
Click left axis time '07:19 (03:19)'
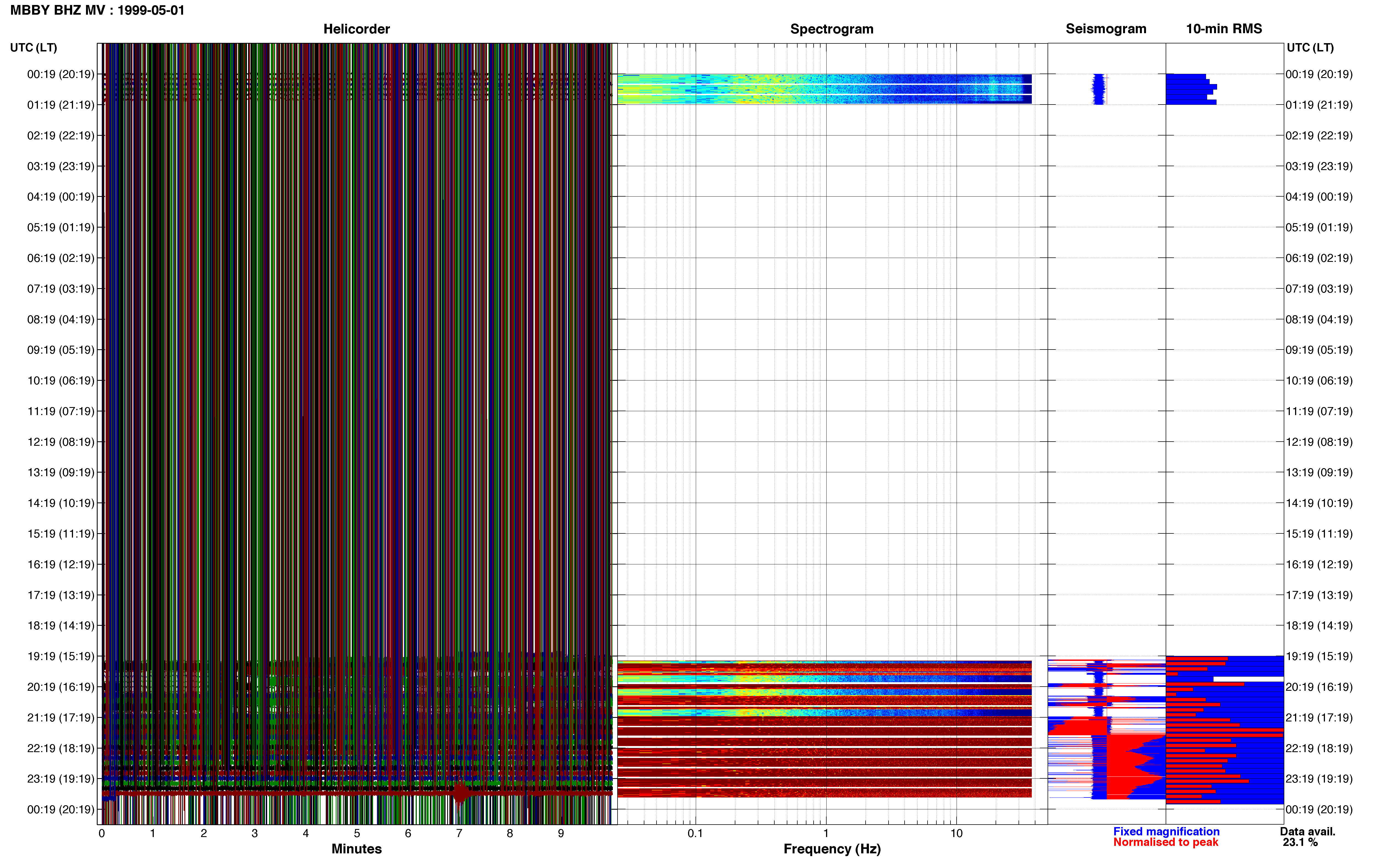61,289
